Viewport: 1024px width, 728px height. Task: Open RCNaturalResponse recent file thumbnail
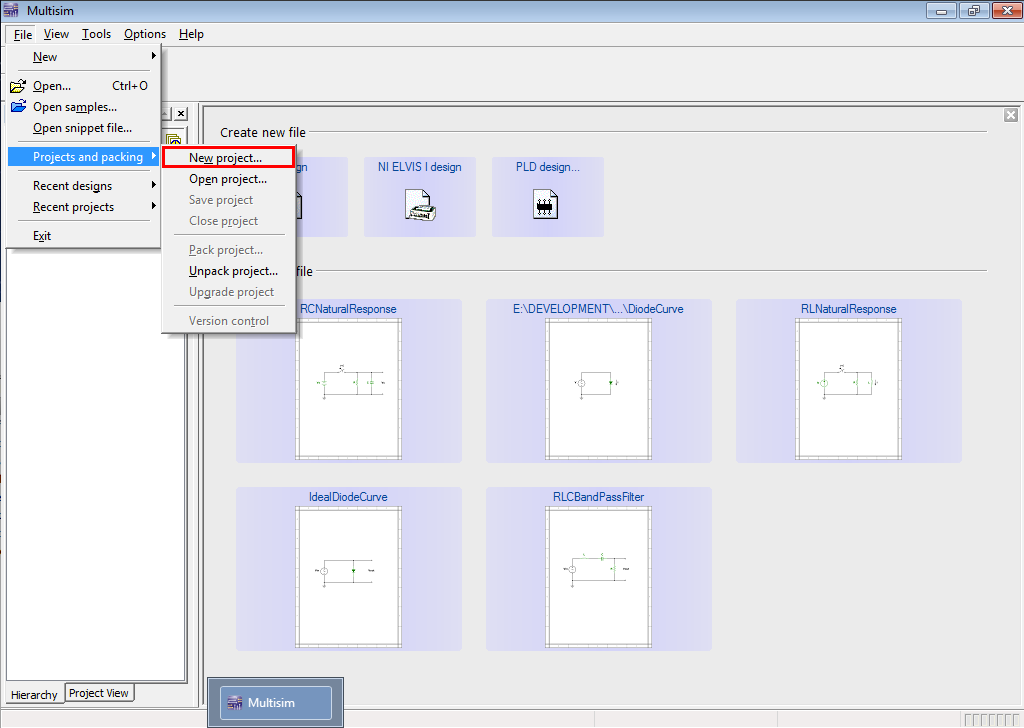[349, 389]
